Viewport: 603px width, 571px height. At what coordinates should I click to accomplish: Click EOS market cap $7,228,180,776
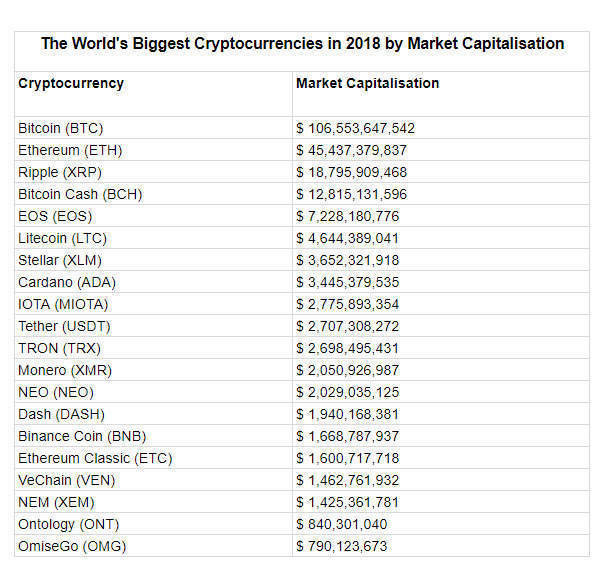(x=348, y=216)
